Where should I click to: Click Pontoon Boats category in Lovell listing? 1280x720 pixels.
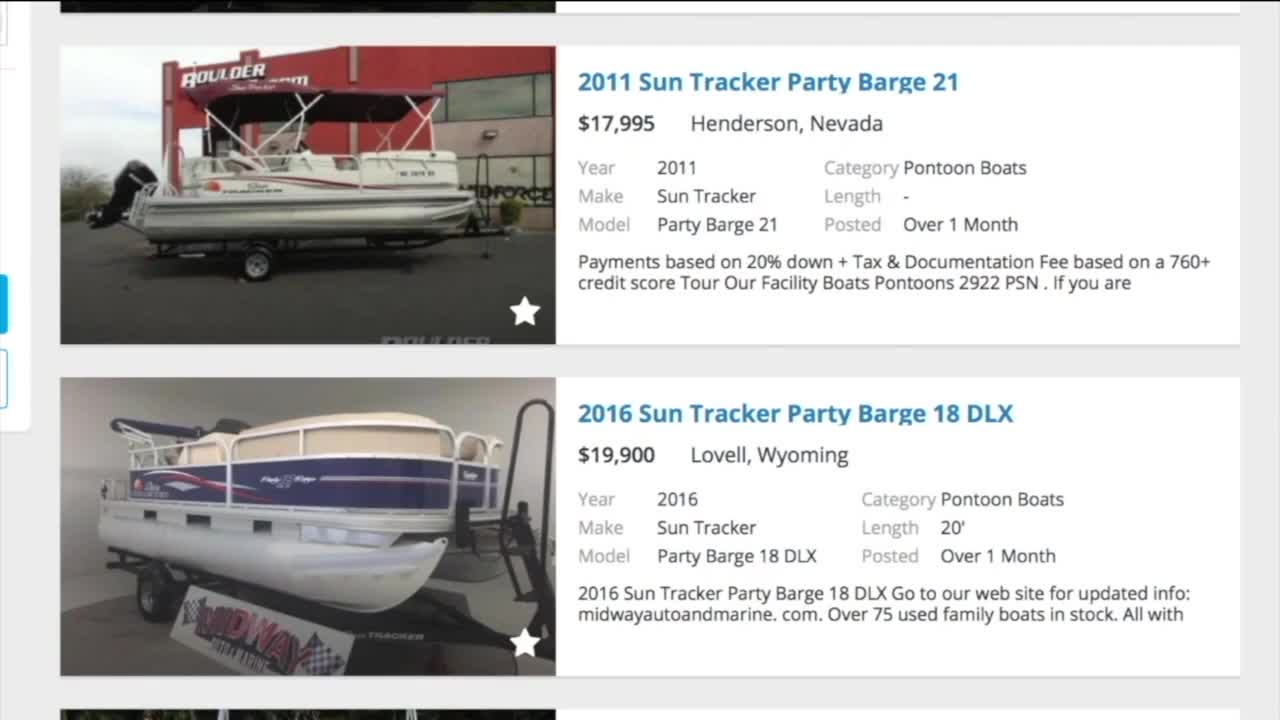(1002, 499)
